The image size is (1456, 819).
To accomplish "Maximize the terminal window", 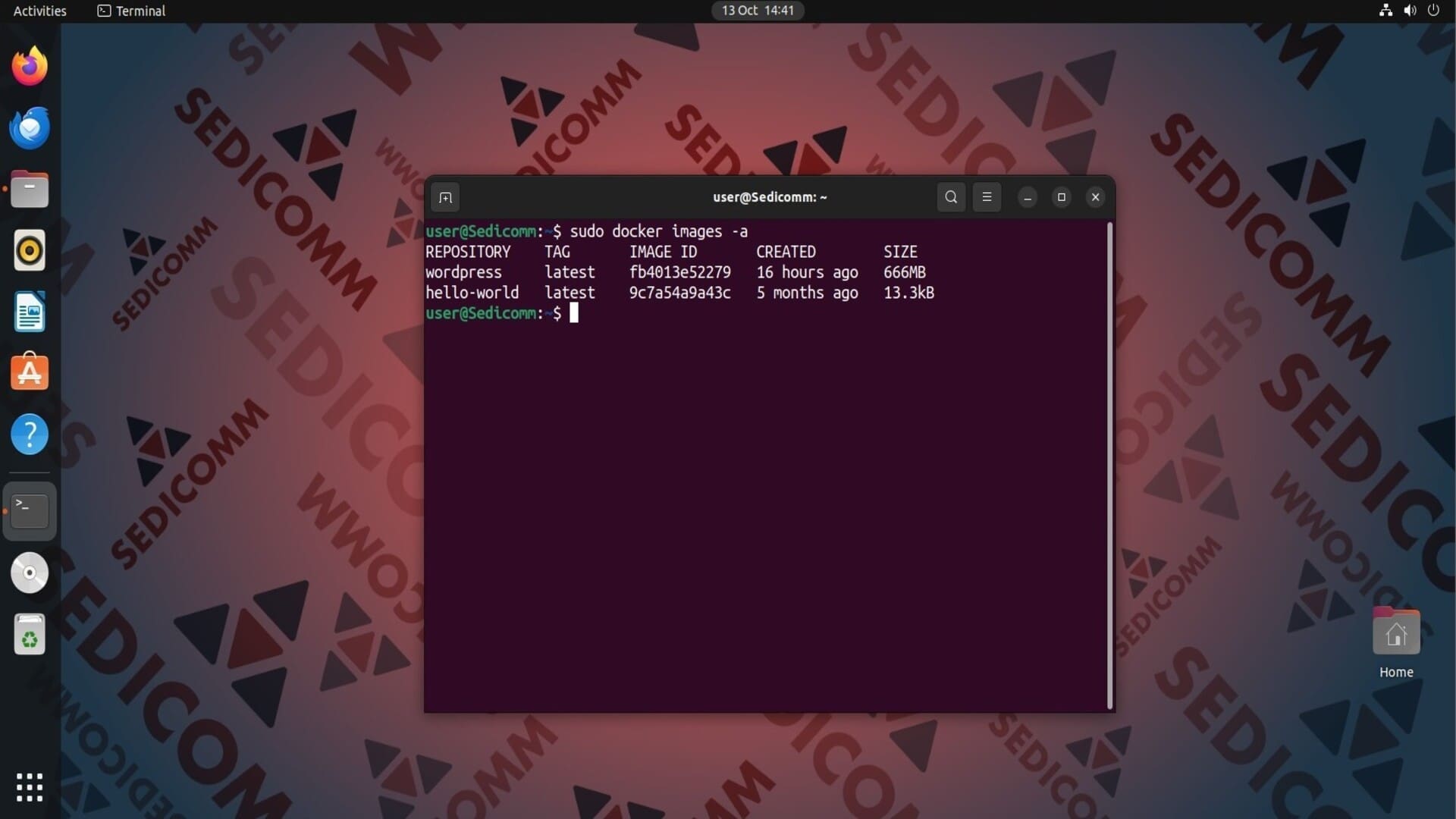I will 1062,197.
